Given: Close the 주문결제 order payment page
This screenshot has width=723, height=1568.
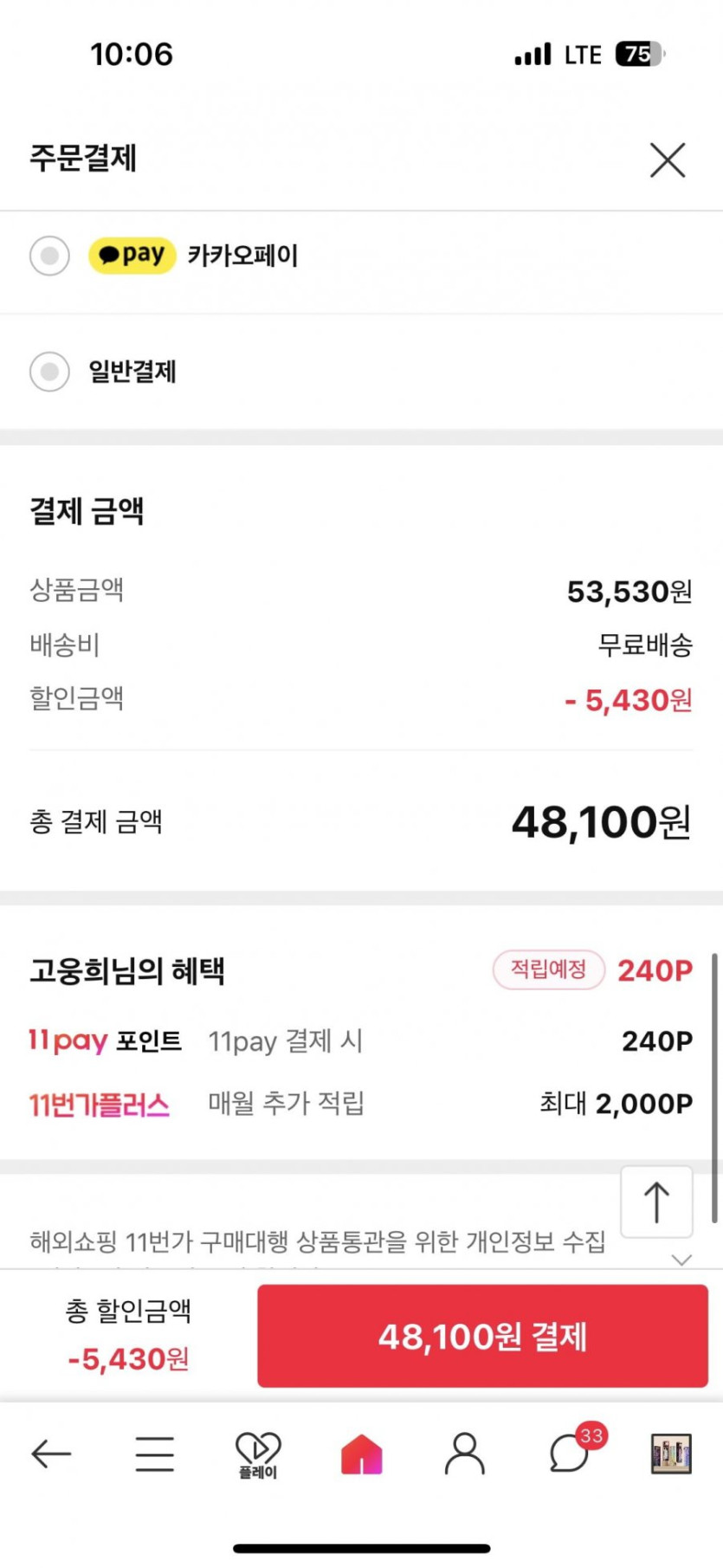Looking at the screenshot, I should (667, 160).
